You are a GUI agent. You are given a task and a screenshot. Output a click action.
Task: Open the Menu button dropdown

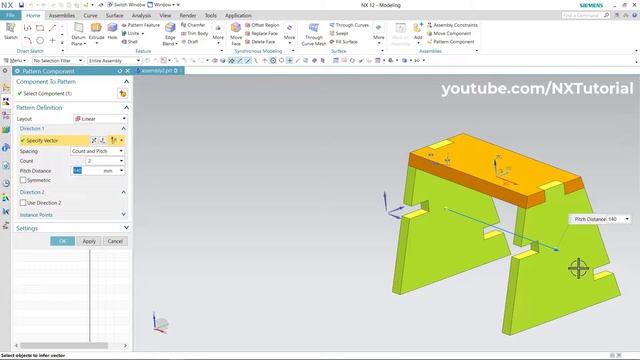(15, 60)
